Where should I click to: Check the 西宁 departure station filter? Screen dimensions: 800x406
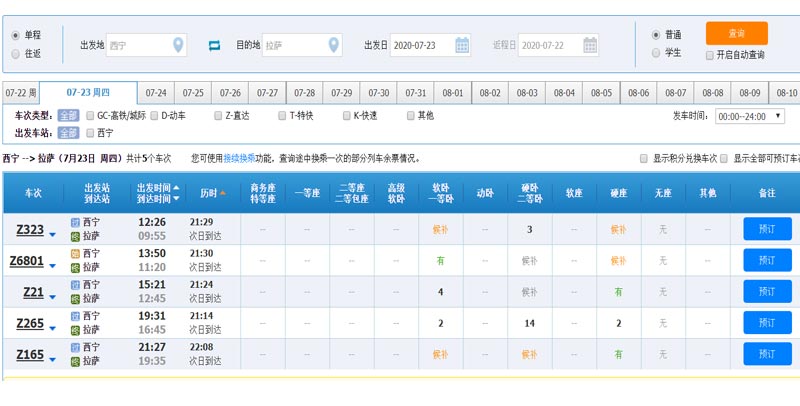tap(90, 133)
